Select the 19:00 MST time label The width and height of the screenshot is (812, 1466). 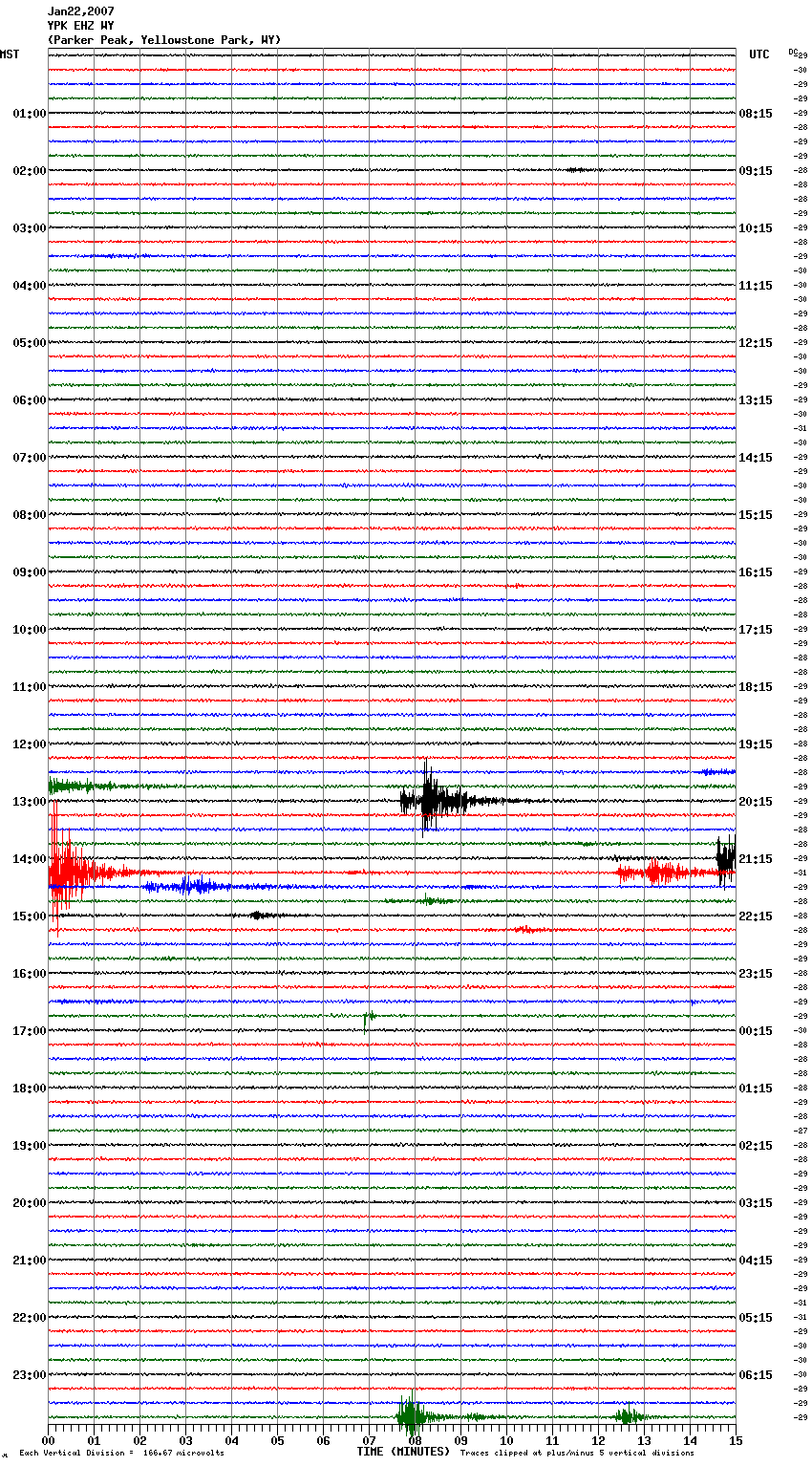(30, 1146)
